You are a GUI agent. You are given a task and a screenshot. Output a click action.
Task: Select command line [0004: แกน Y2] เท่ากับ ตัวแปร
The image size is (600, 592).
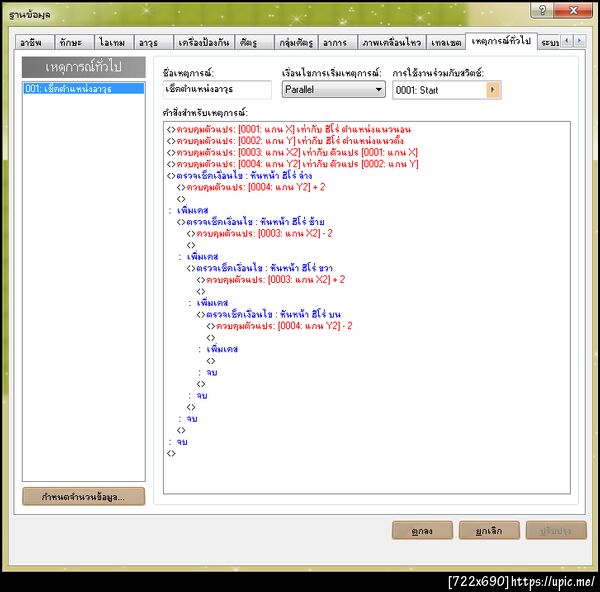tap(293, 164)
